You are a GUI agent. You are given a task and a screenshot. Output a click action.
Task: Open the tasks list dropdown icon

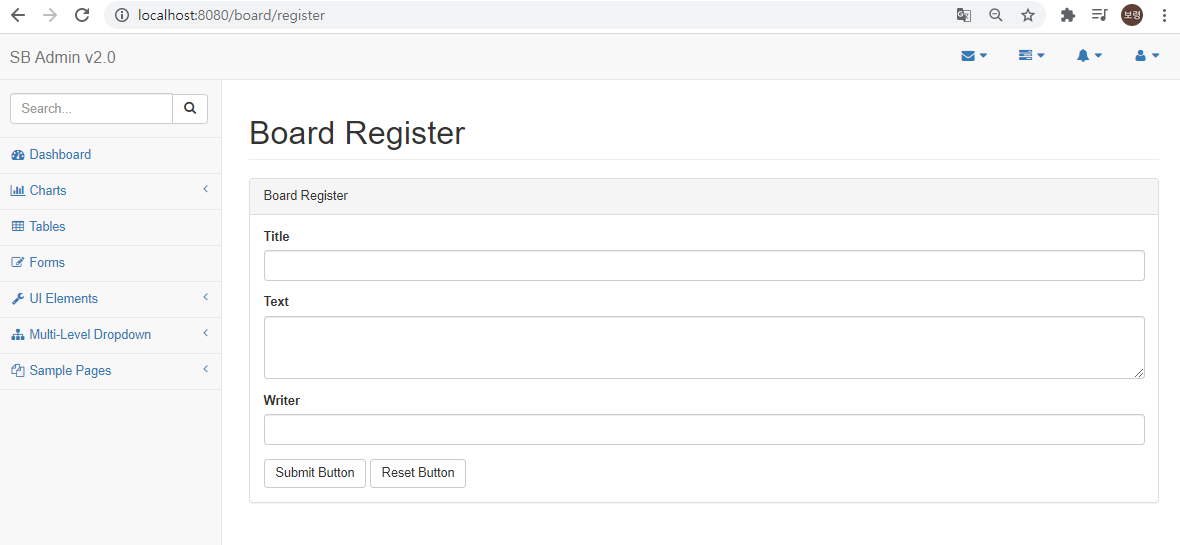pos(1031,56)
